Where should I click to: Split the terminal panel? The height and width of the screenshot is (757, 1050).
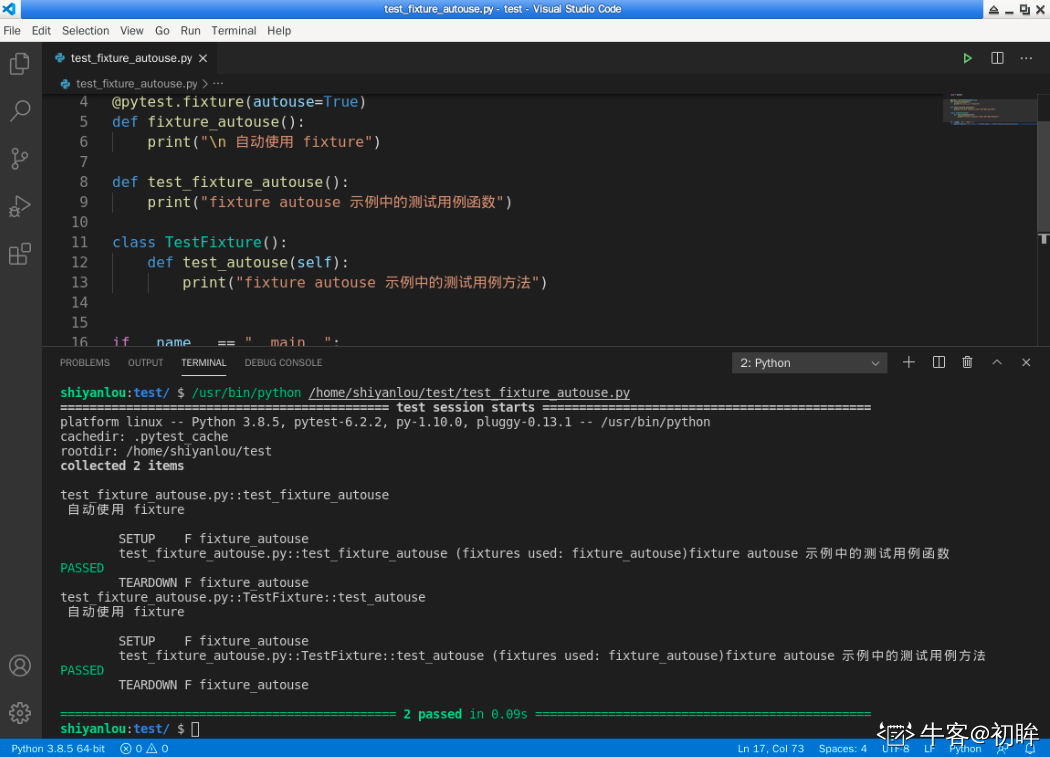[x=939, y=362]
